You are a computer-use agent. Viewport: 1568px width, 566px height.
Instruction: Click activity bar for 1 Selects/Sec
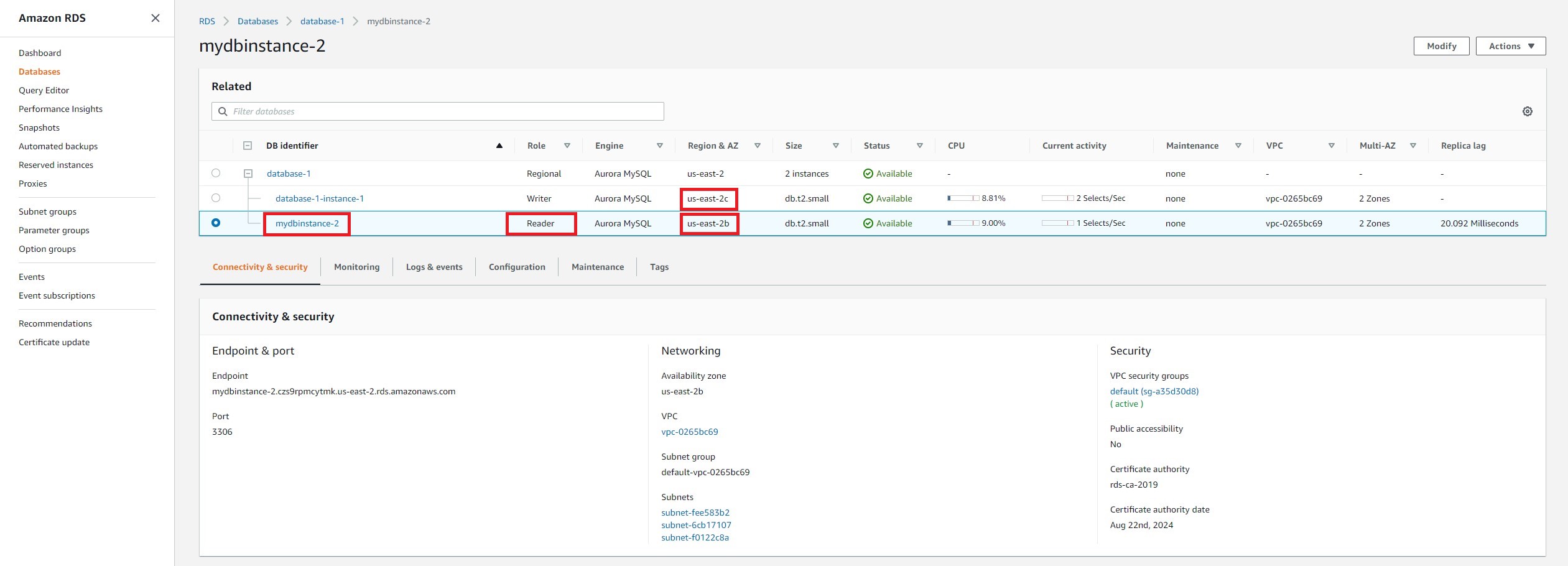(1058, 223)
